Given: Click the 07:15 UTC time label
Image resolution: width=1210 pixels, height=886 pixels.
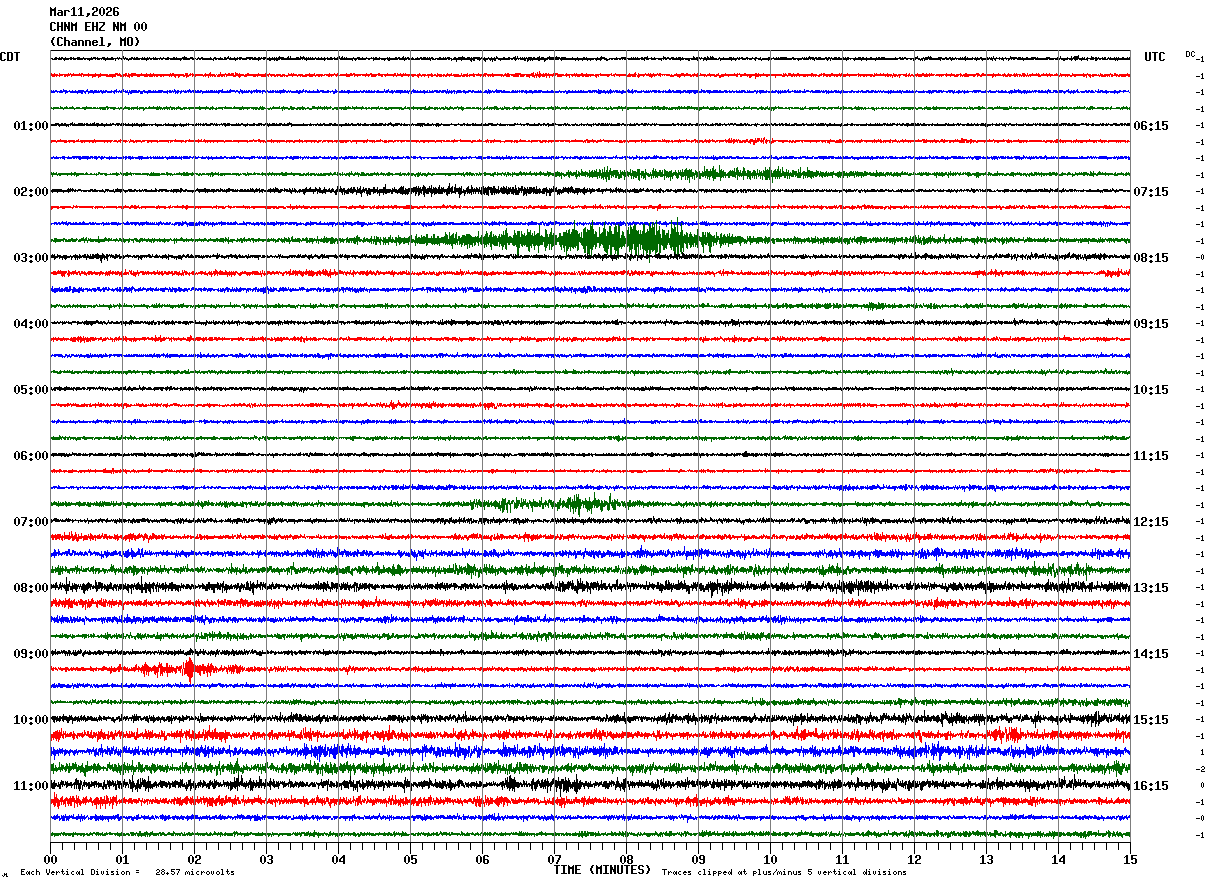Looking at the screenshot, I should point(1151,192).
